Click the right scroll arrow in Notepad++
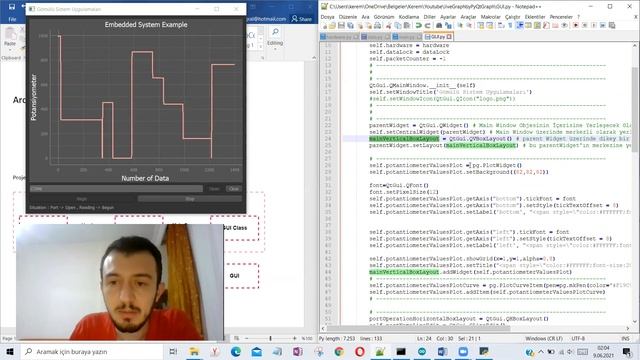Screen dimensions: 640x360 tap(628, 328)
